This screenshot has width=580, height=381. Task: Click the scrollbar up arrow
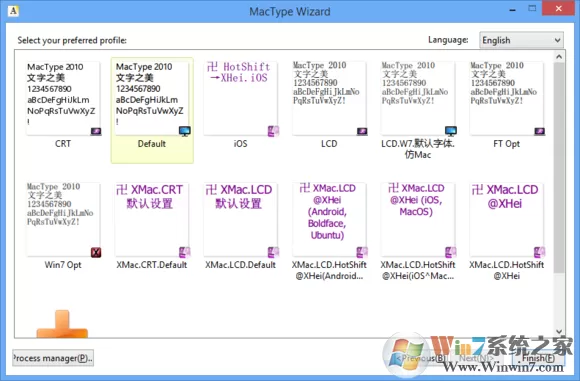559,57
